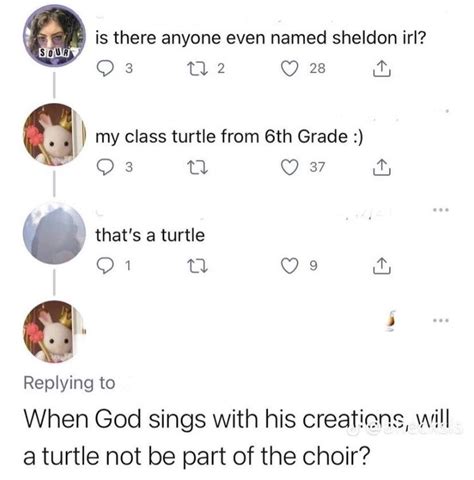The image size is (474, 480).
Task: Open bunny avatar above Replying to
Action: coord(54,332)
